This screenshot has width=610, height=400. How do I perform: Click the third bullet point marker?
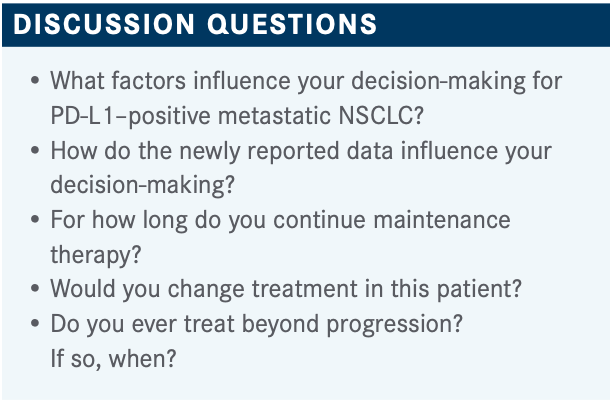[35, 219]
